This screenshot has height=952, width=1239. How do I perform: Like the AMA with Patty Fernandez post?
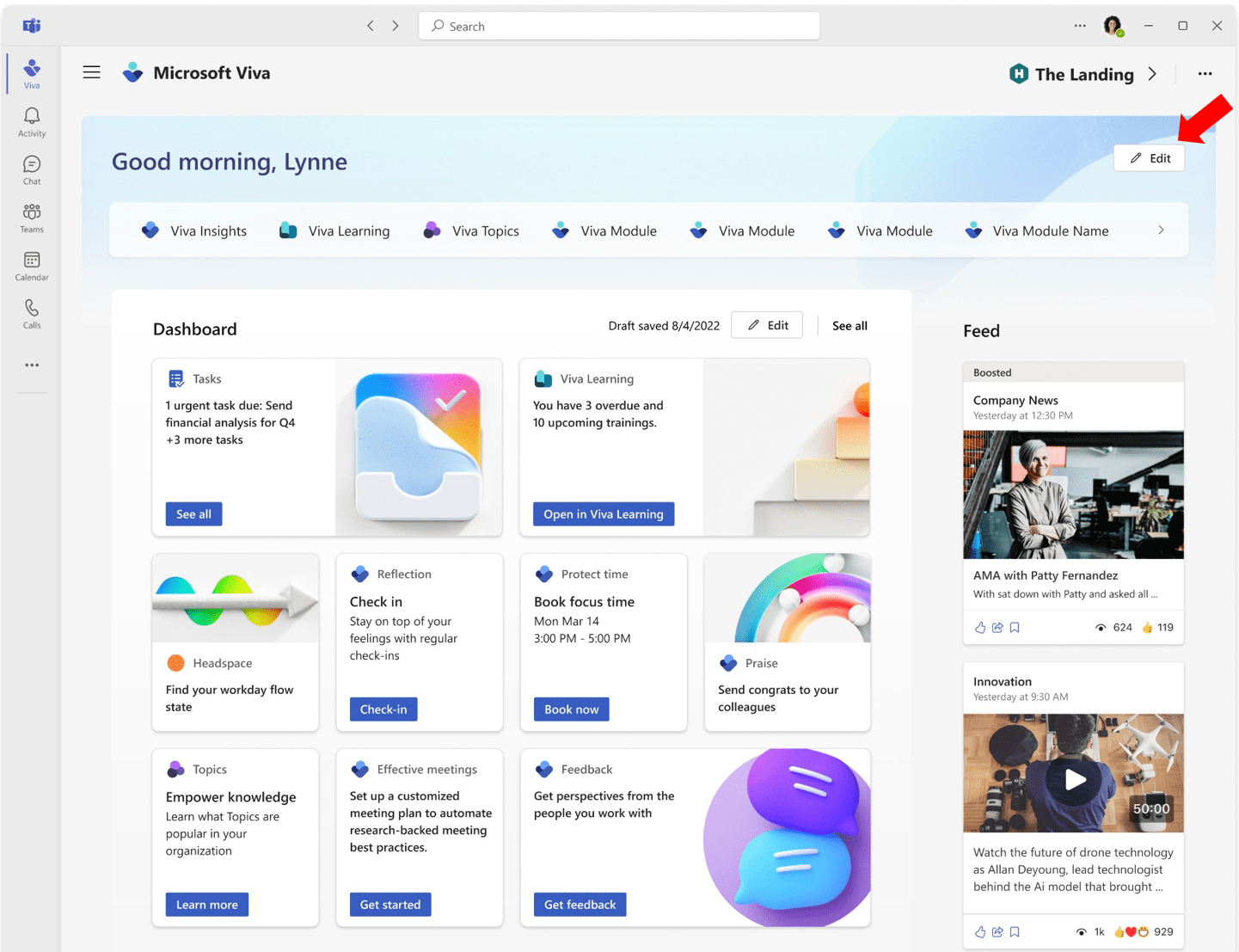980,628
